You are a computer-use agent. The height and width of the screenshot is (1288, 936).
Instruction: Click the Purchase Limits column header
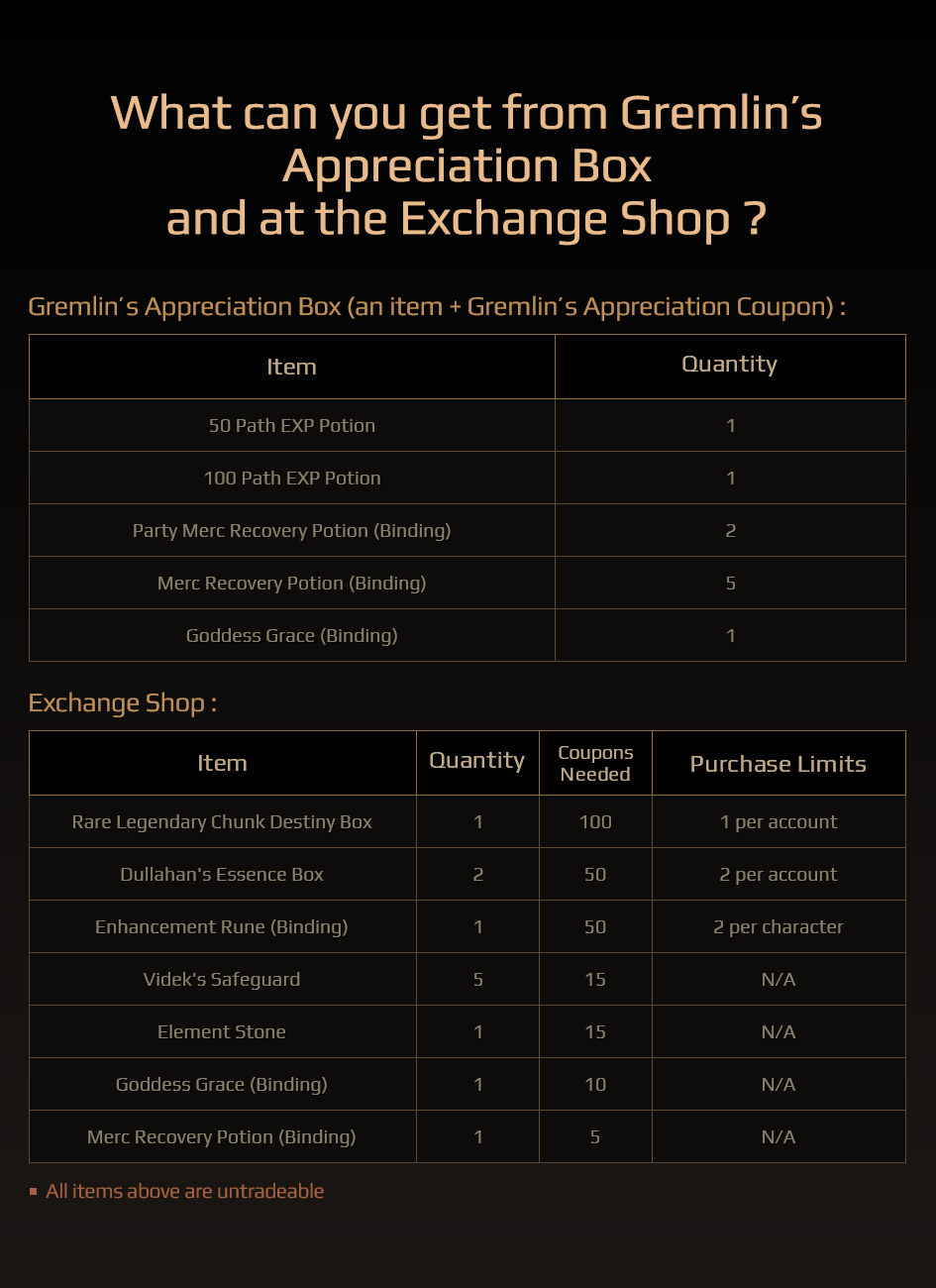pyautogui.click(x=779, y=764)
